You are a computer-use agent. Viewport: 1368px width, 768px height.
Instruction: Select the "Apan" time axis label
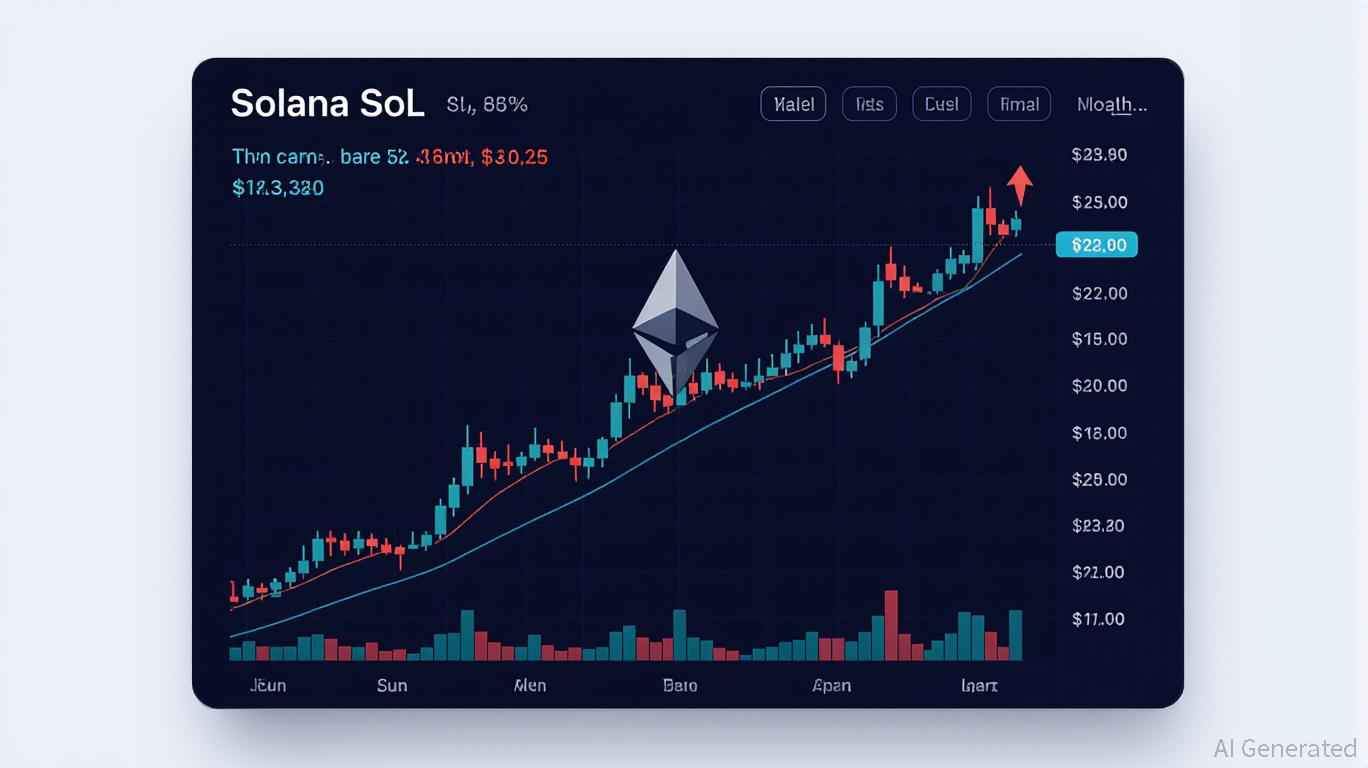coord(832,685)
